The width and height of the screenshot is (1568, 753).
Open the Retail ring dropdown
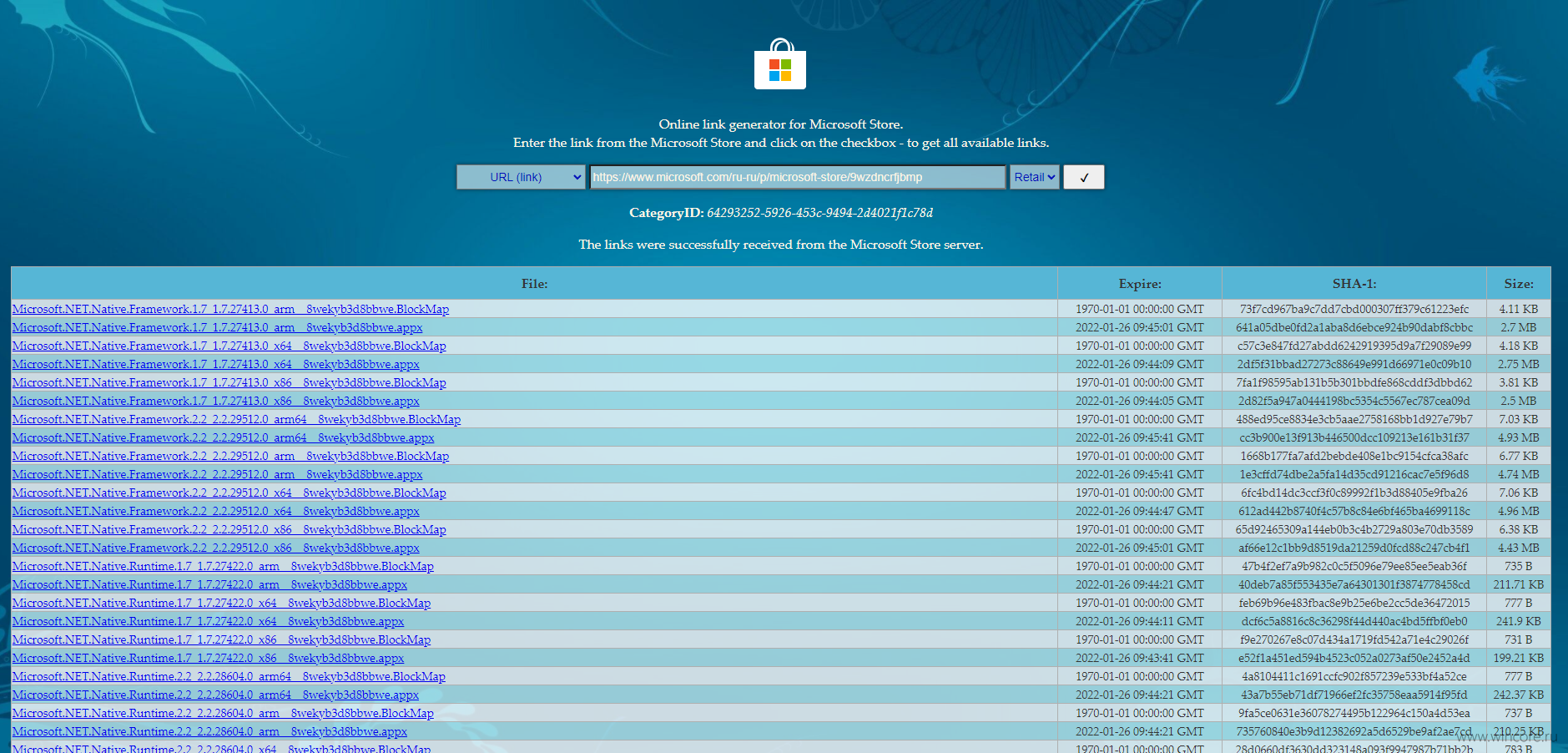pyautogui.click(x=1035, y=177)
